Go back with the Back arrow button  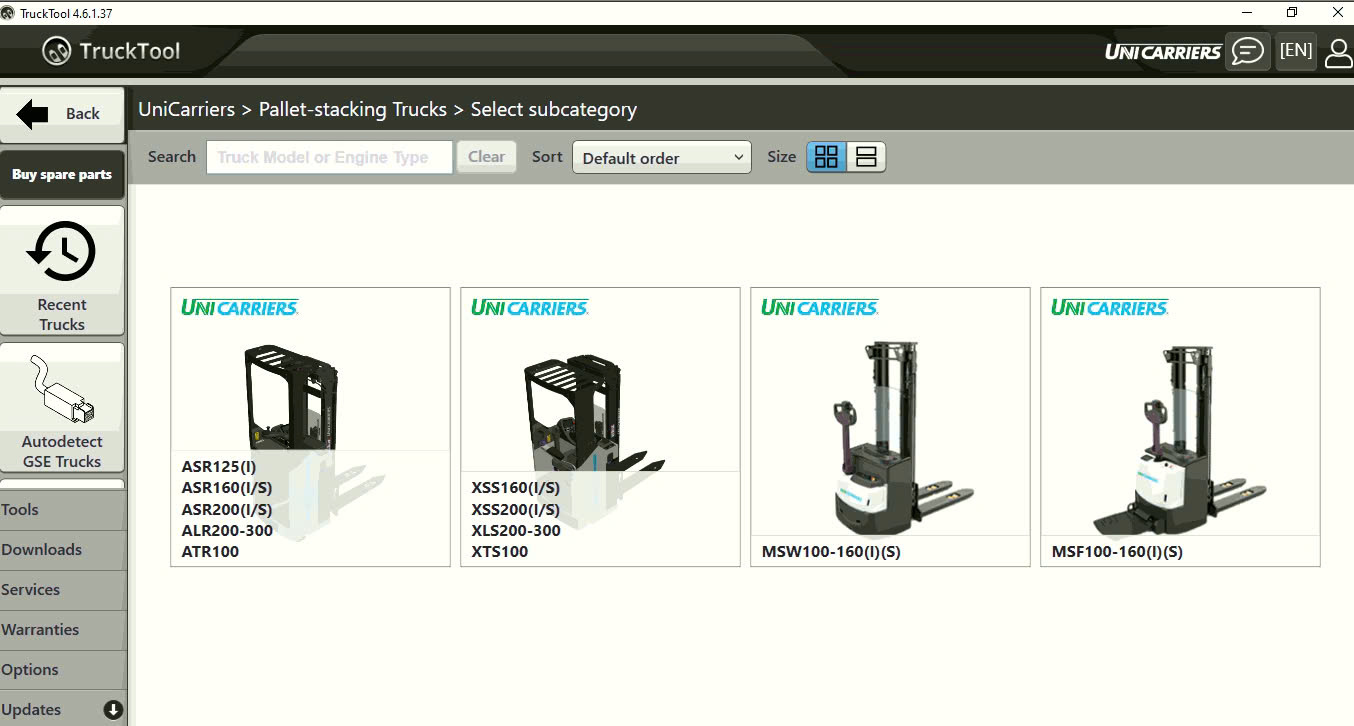click(62, 114)
